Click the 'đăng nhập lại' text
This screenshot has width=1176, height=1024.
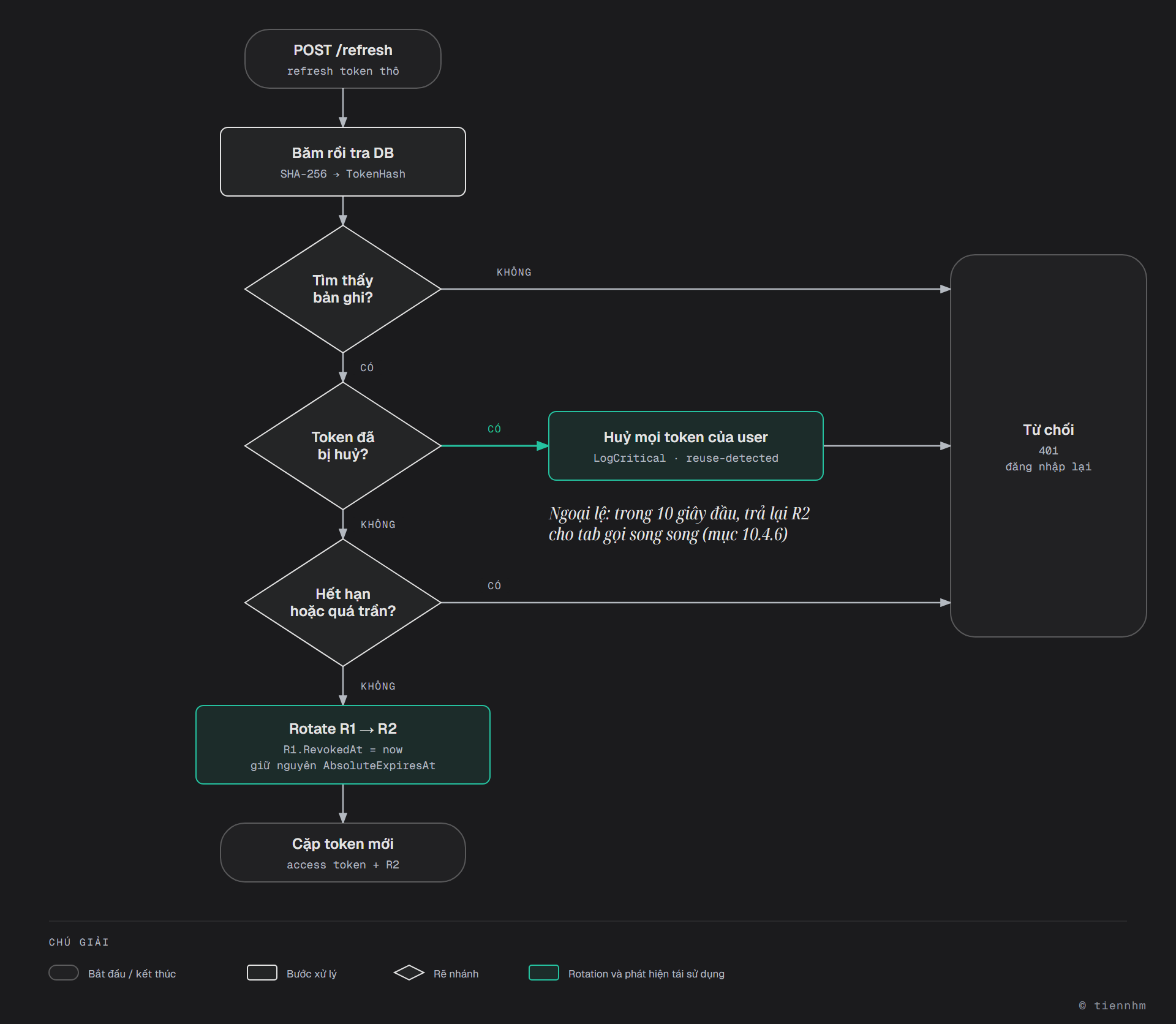1048,467
